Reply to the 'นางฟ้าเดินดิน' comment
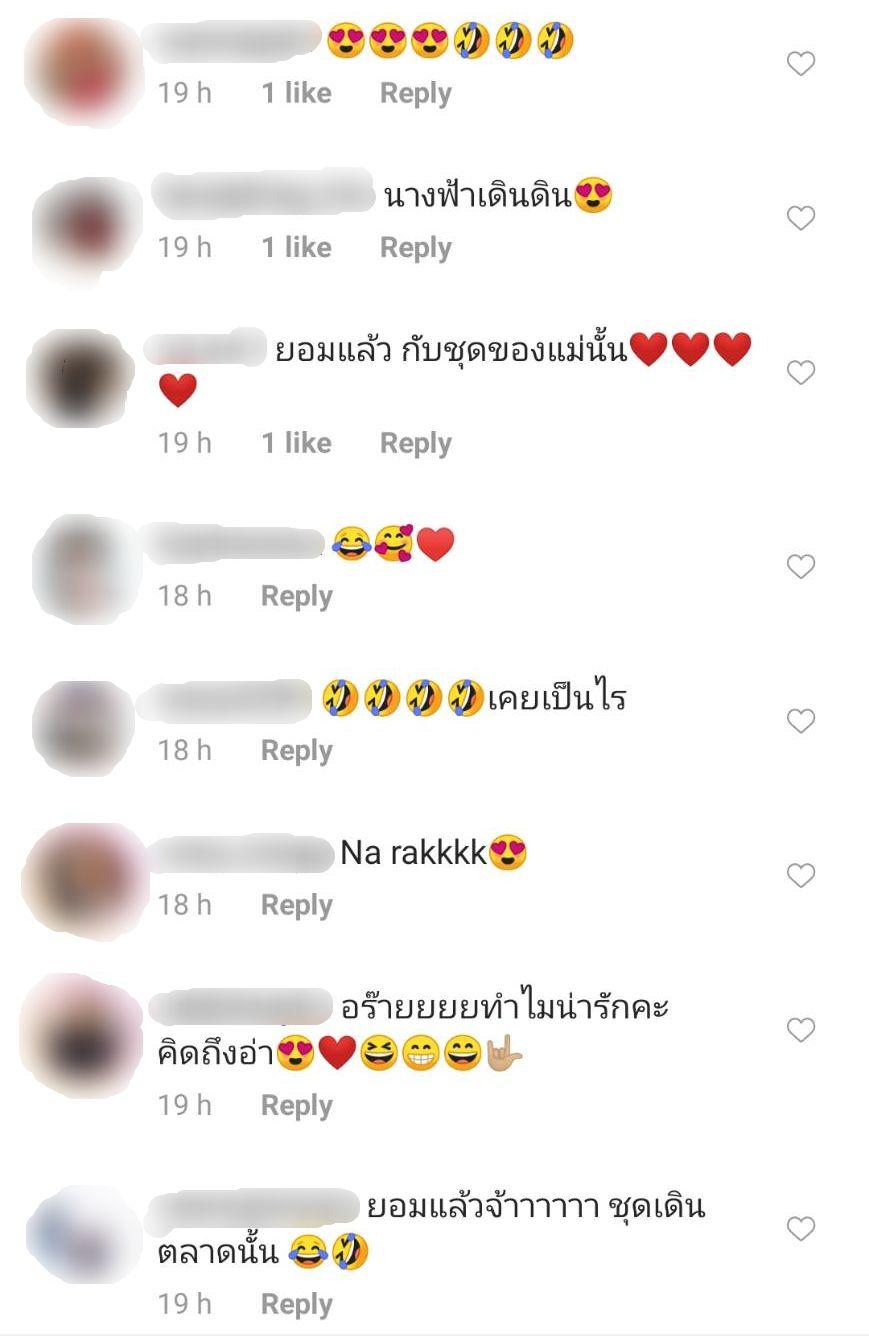Image resolution: width=869 pixels, height=1343 pixels. pos(416,248)
